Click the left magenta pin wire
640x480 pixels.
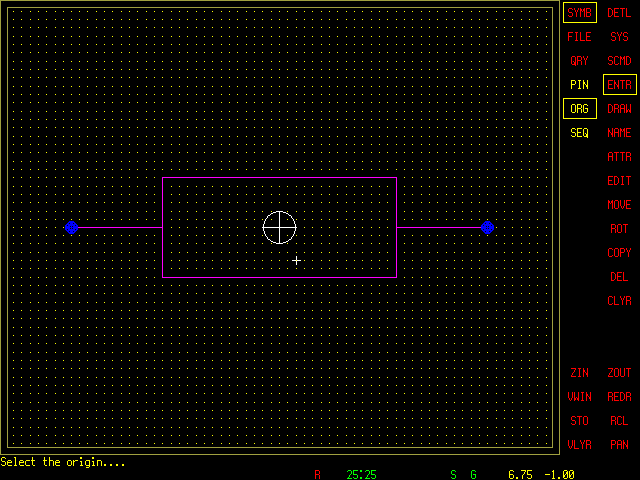pos(120,227)
